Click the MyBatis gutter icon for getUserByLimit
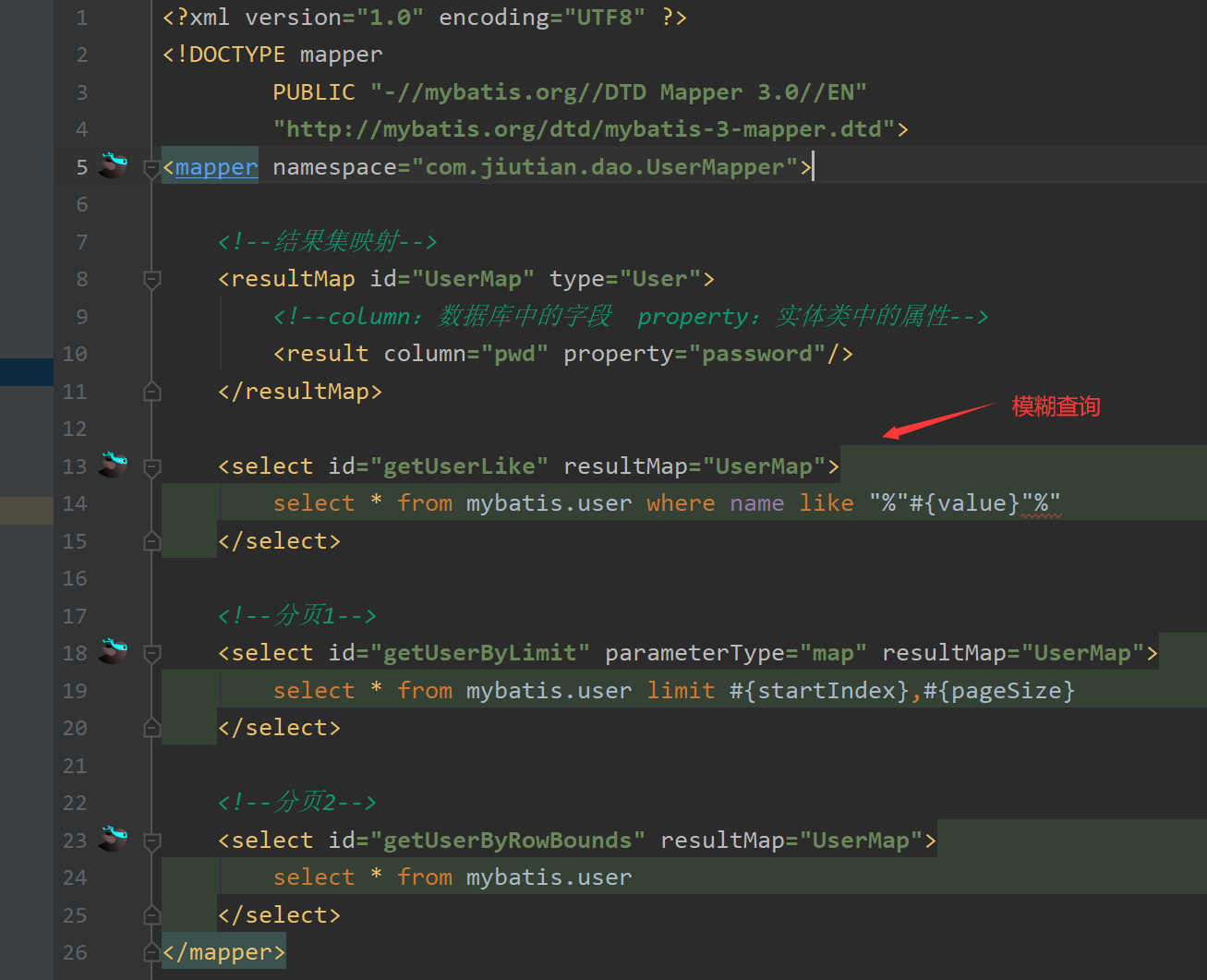The width and height of the screenshot is (1207, 980). point(114,651)
